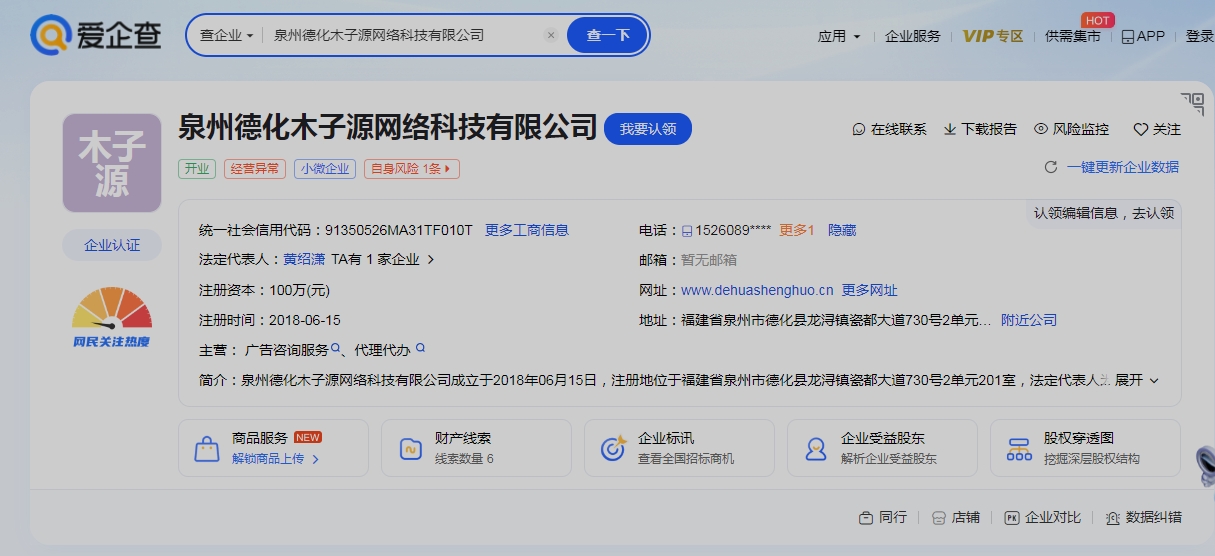
Task: Open 企业服务 in the top navigation
Action: point(912,36)
